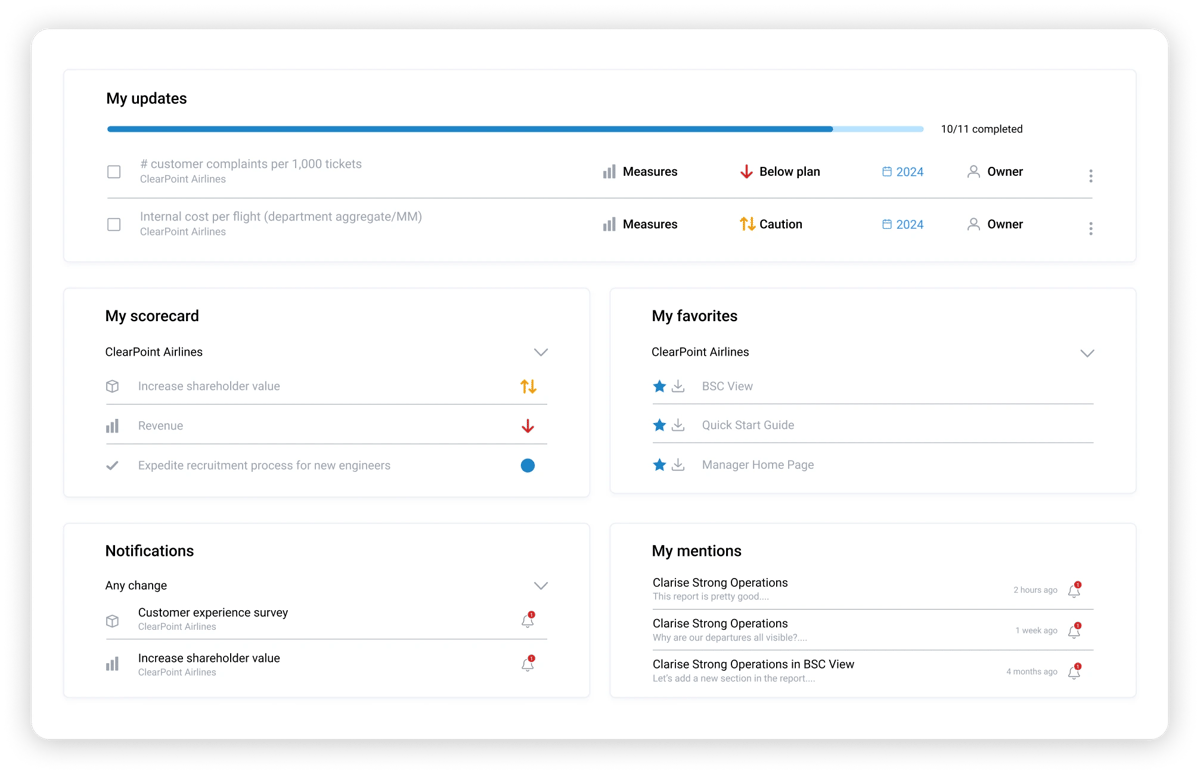Click the bell icon for the 1 week ago mention
Viewport: 1200px width, 774px height.
click(1074, 631)
